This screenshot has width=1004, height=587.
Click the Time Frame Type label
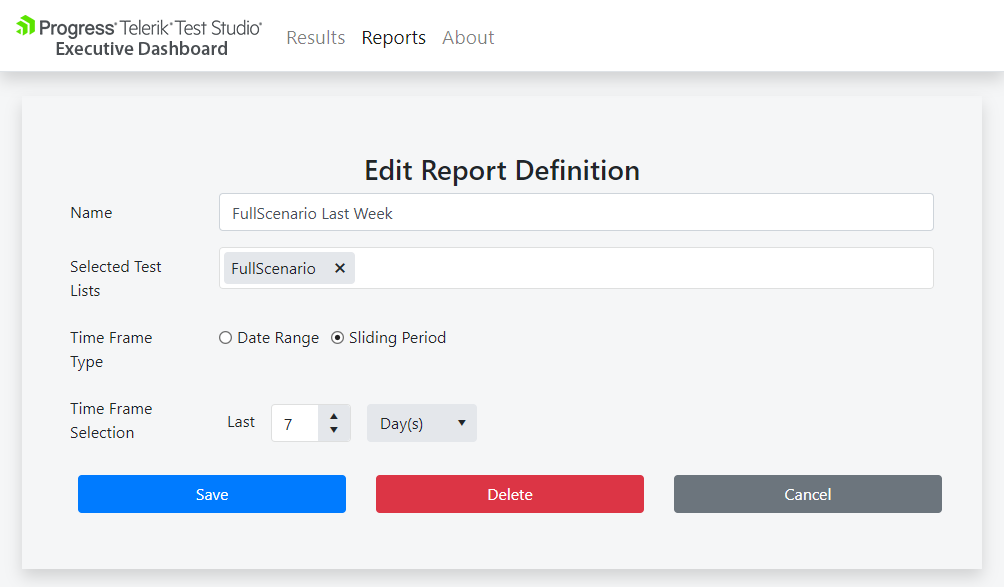click(x=111, y=350)
